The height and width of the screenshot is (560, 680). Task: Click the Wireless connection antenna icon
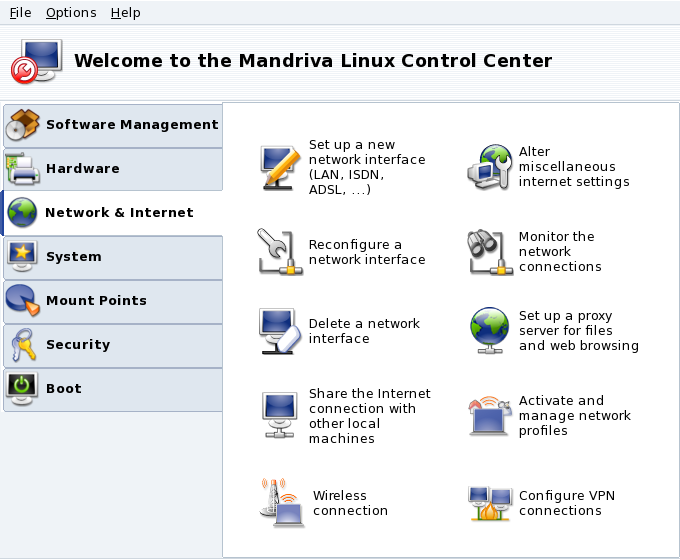(281, 502)
